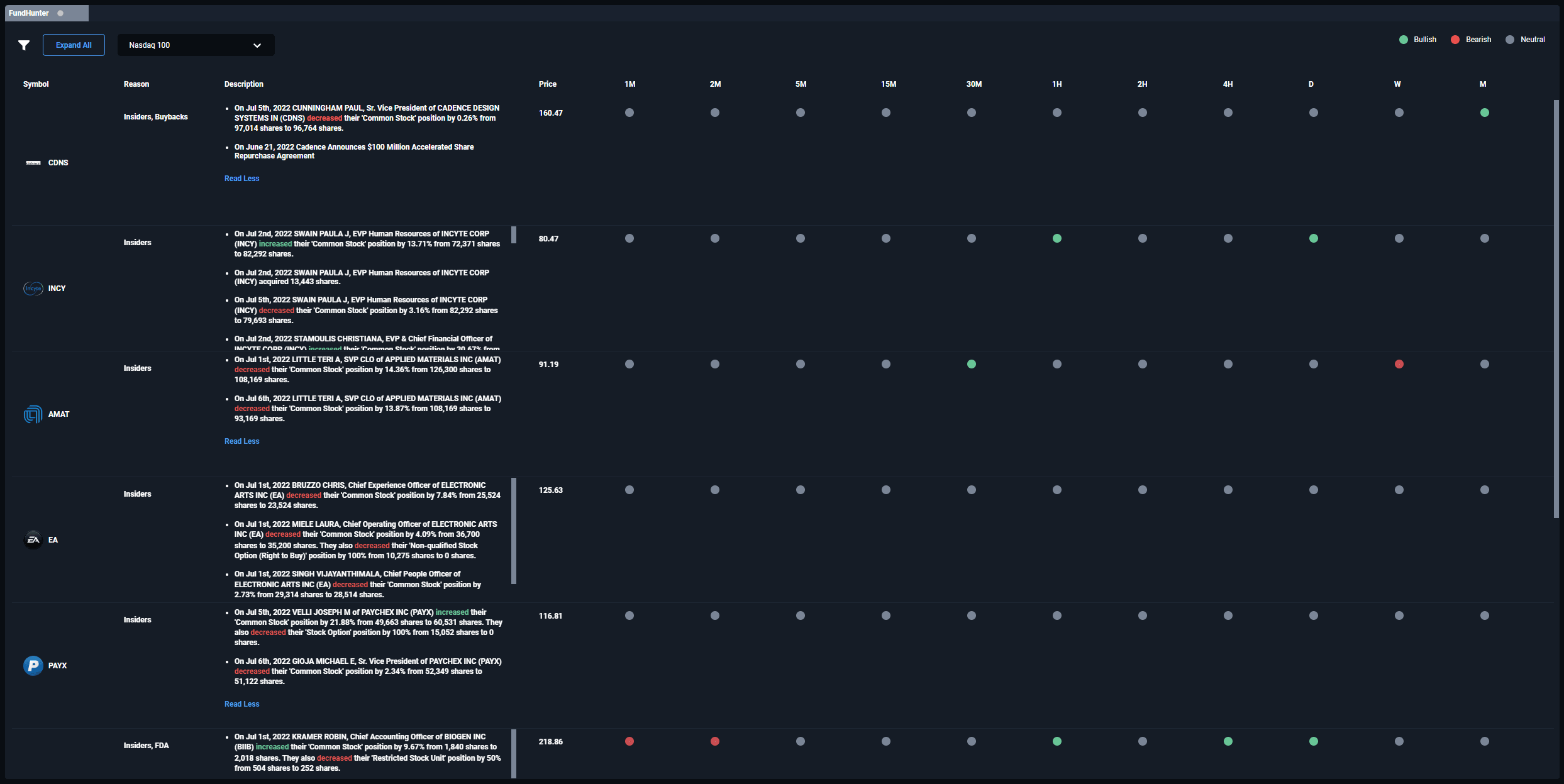1564x784 pixels.
Task: Click BIIB bullish dot in 1H column
Action: (x=1057, y=741)
